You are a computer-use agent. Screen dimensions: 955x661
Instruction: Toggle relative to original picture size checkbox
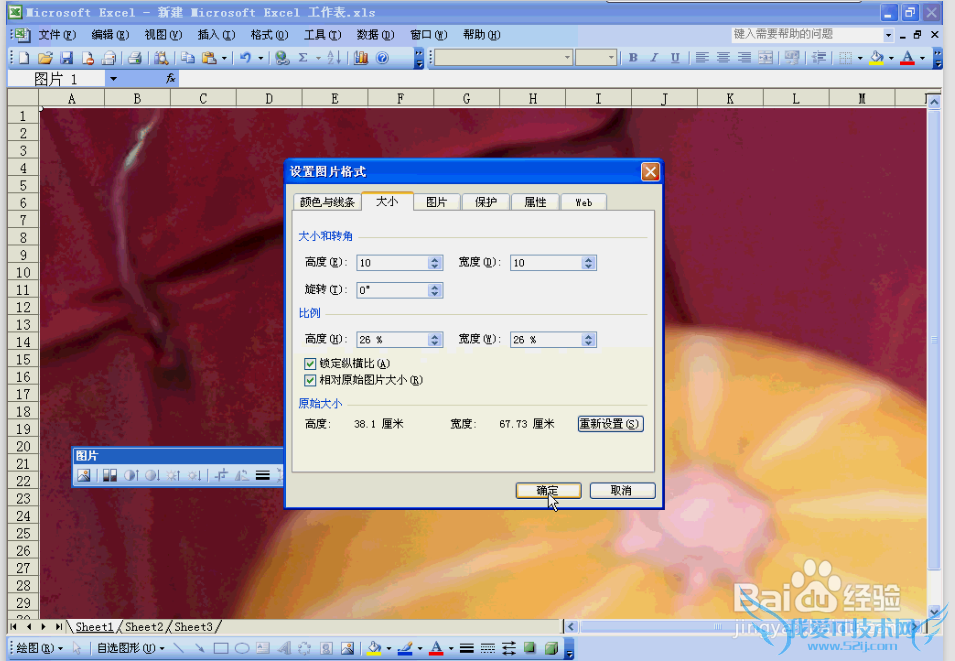tap(310, 380)
